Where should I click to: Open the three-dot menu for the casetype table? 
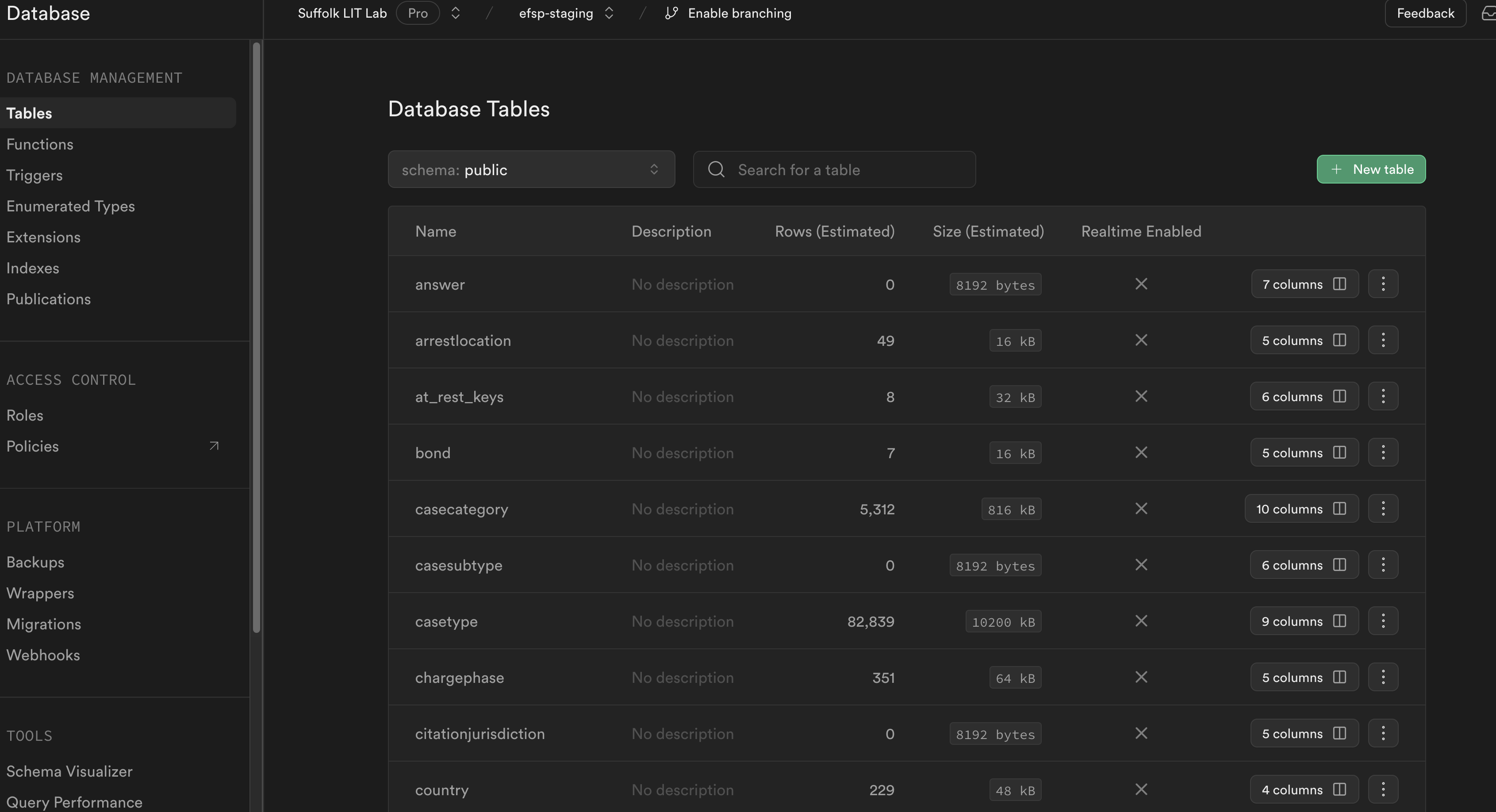(x=1383, y=621)
